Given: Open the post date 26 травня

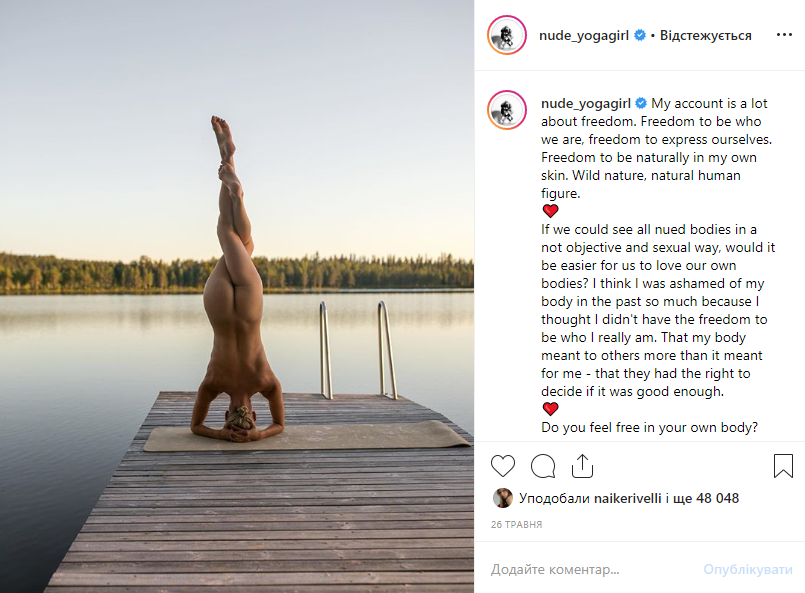Looking at the screenshot, I should (x=516, y=524).
